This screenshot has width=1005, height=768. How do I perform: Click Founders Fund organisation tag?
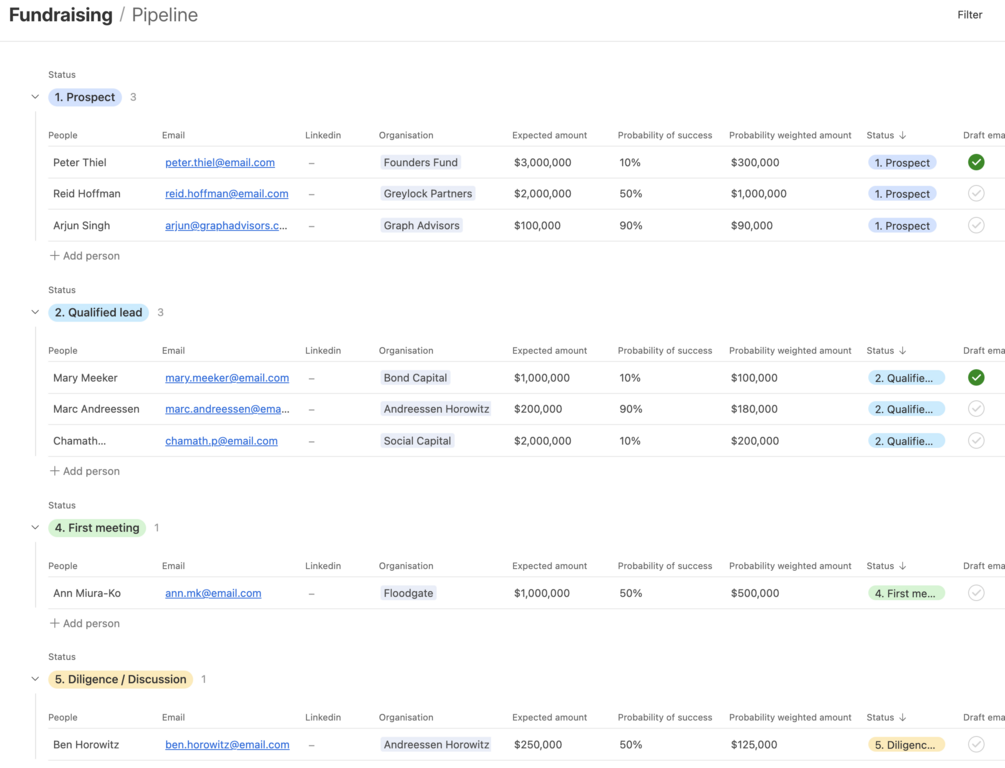point(420,162)
